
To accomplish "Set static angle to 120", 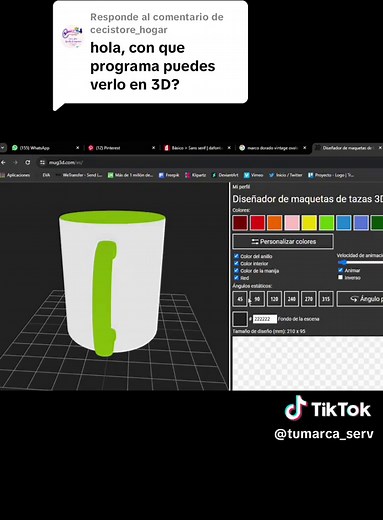I will (x=274, y=299).
